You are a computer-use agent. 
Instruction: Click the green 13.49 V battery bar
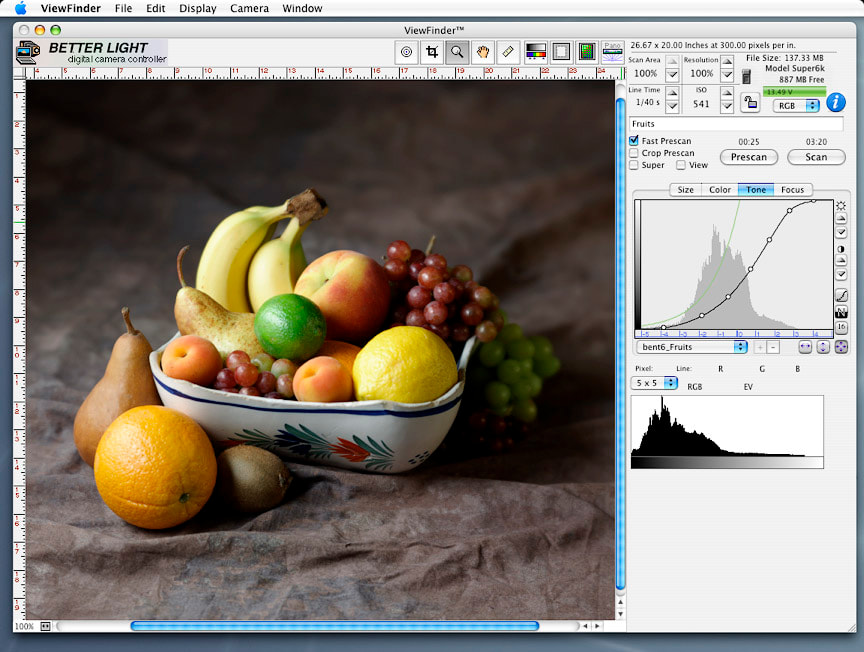[794, 91]
